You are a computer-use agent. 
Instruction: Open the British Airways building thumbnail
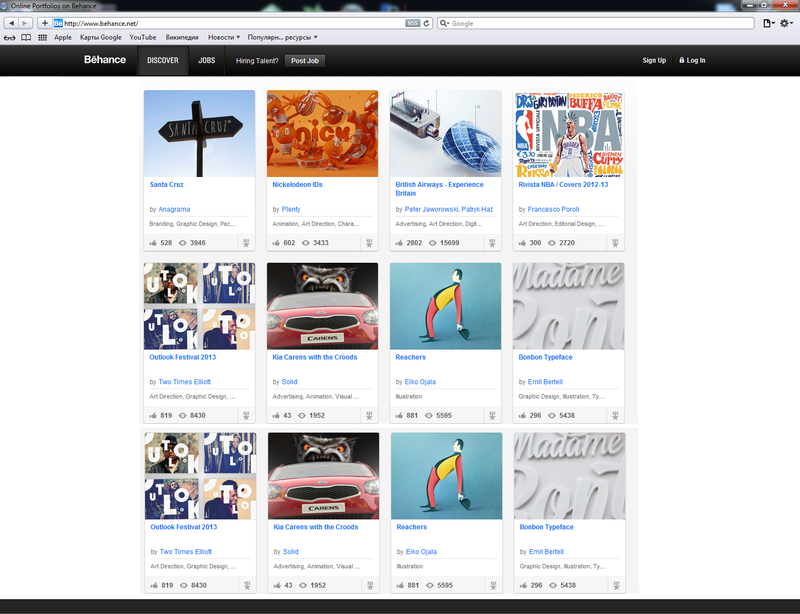[x=445, y=134]
